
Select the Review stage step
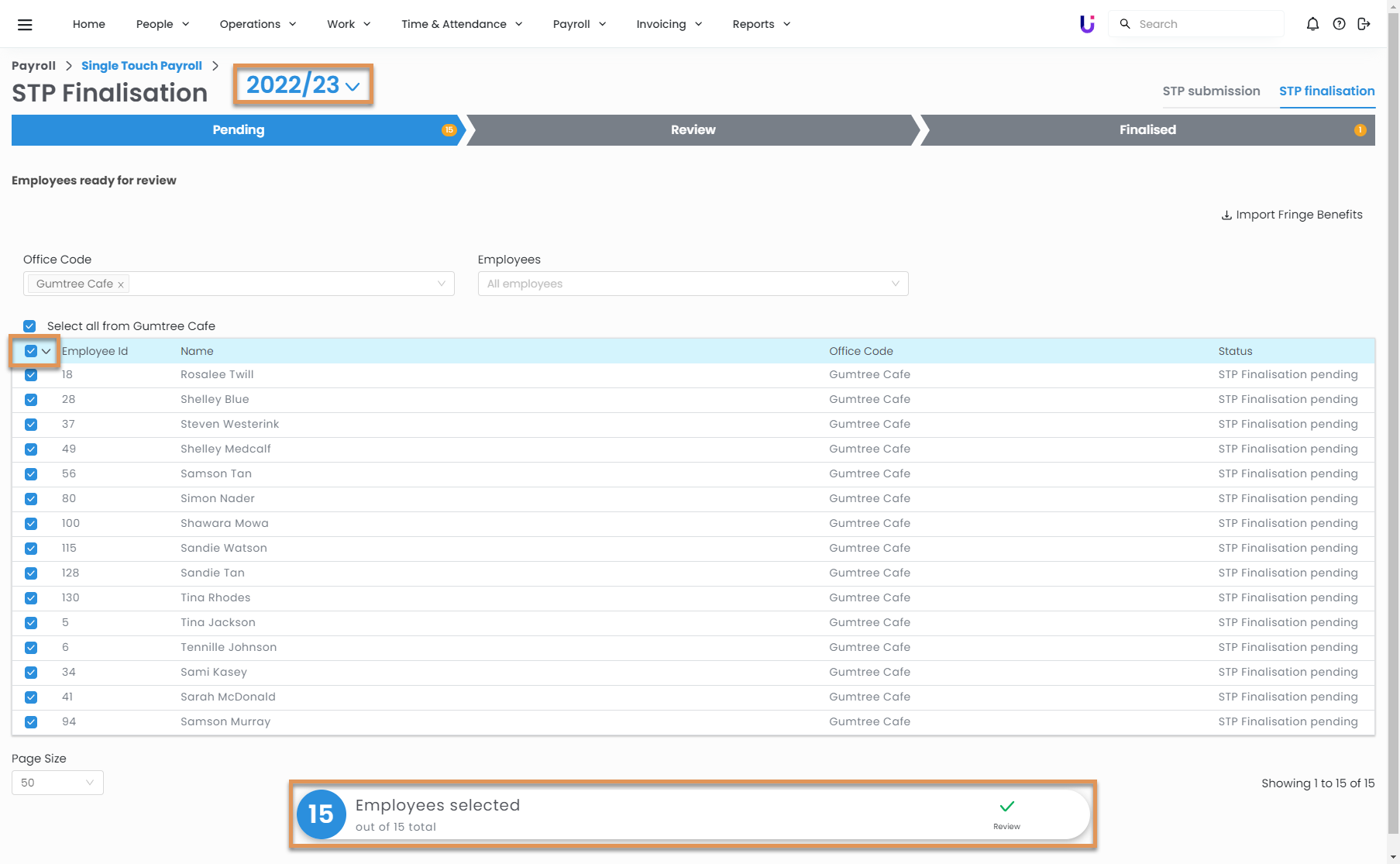click(693, 130)
